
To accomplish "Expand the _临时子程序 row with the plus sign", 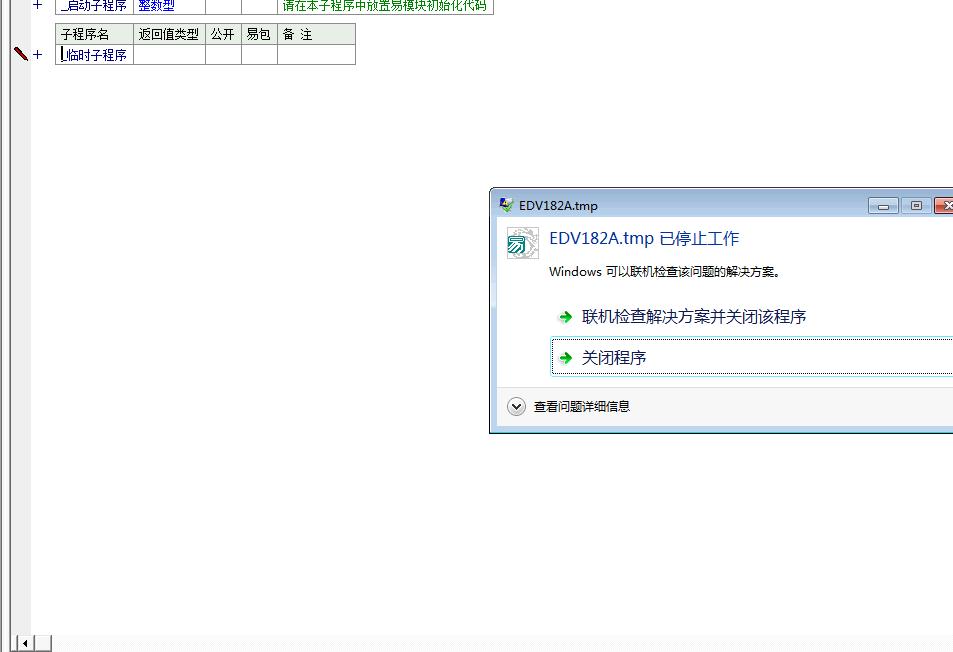I will point(38,55).
